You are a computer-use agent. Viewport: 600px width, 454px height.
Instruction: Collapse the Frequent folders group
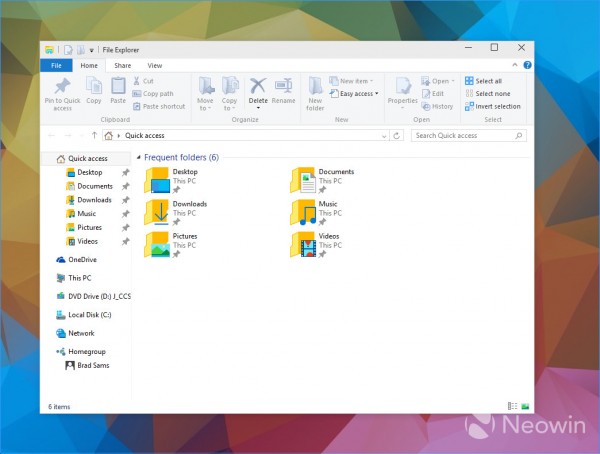138,158
